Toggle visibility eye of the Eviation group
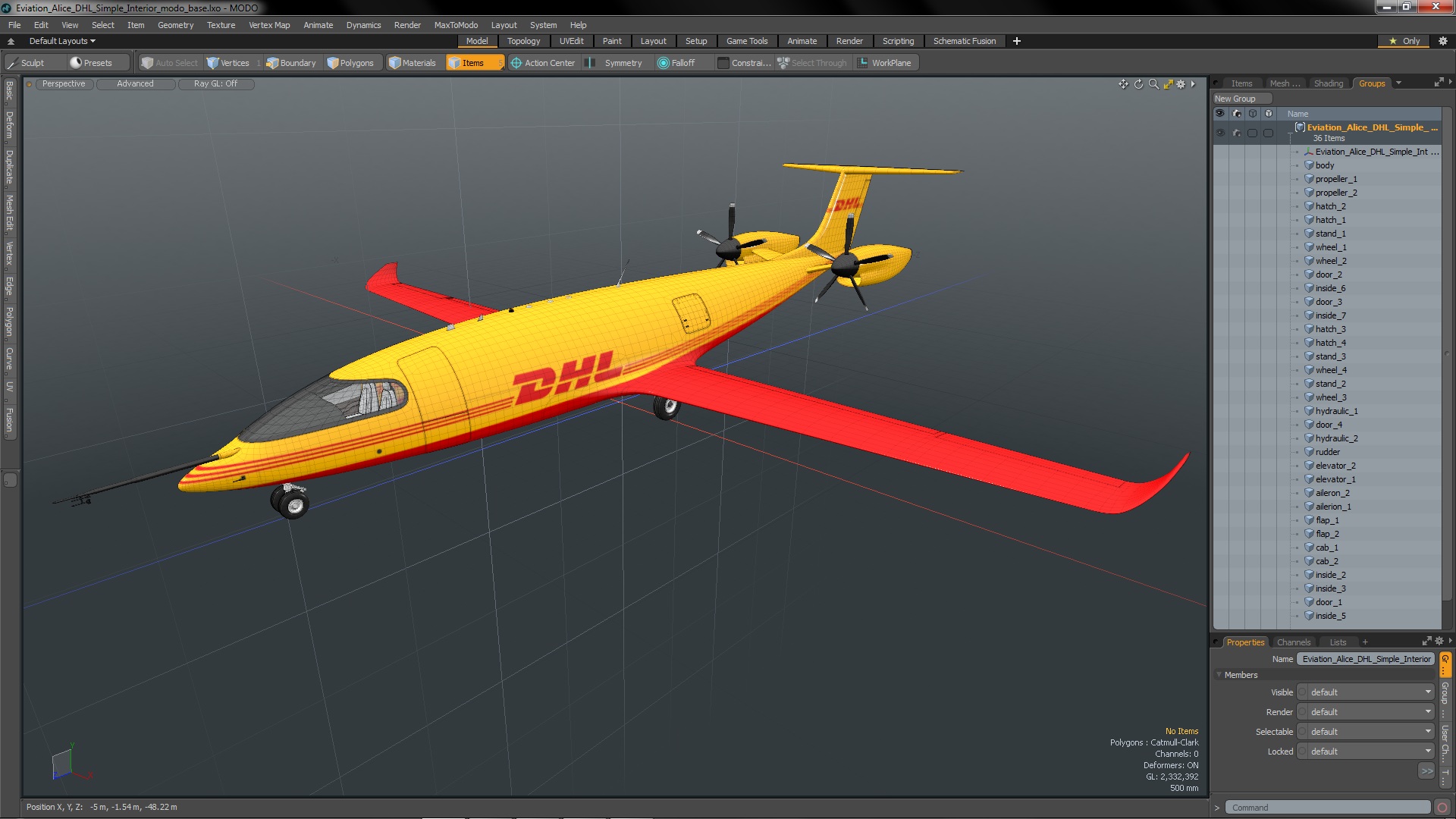This screenshot has height=819, width=1456. (1220, 133)
